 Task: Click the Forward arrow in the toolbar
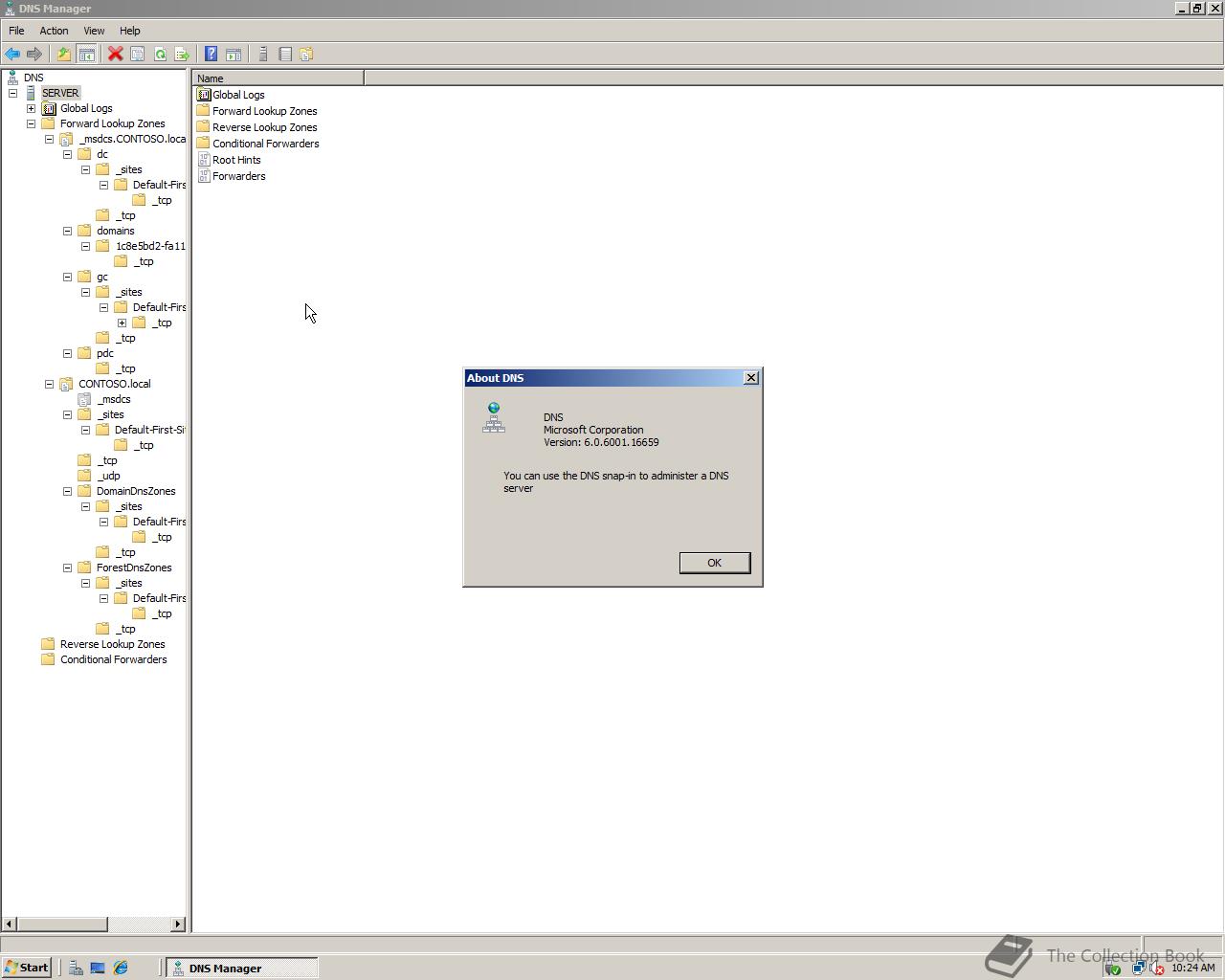(x=34, y=55)
